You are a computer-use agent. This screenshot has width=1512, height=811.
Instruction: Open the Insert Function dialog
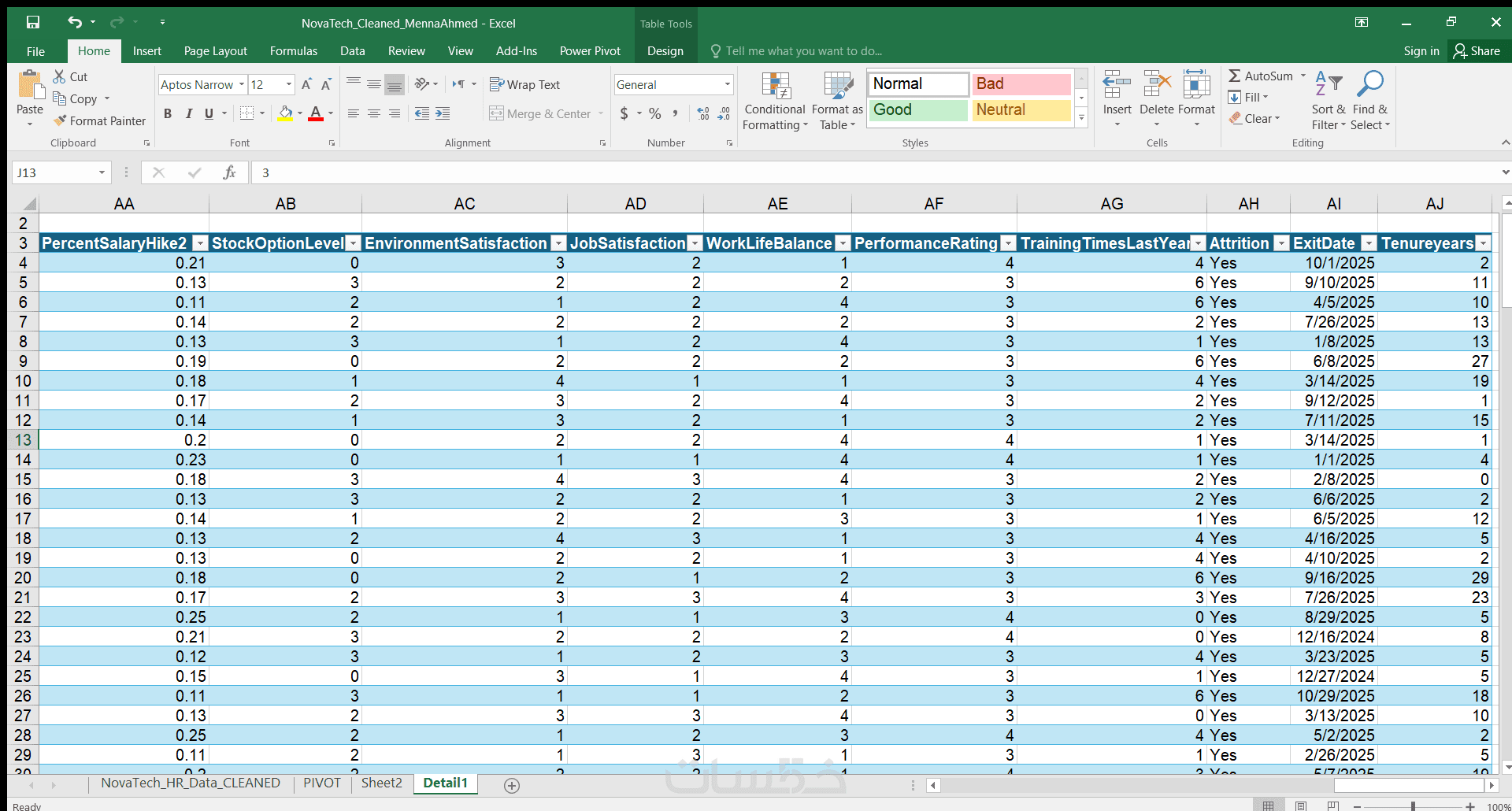click(229, 172)
